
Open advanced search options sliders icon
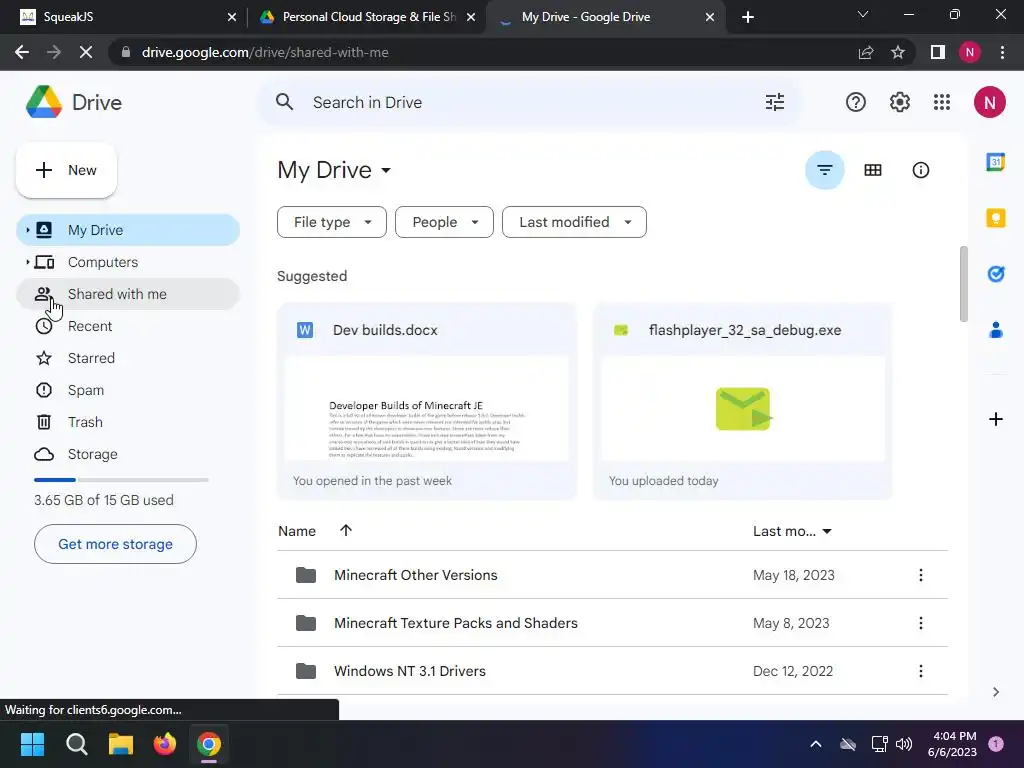[x=775, y=102]
